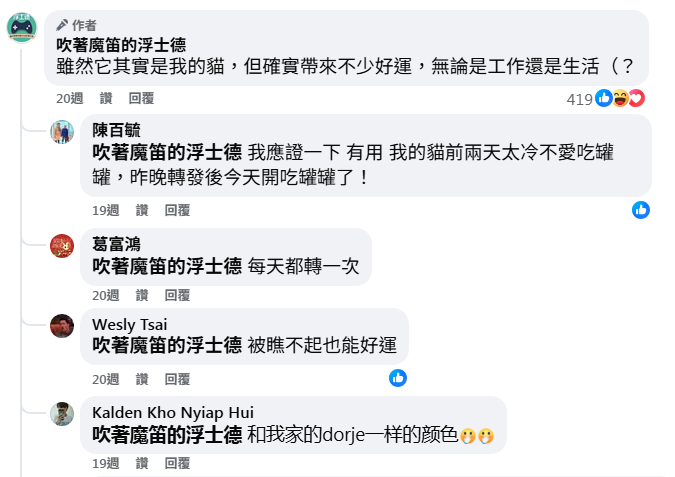Open Kalden Kho Nyiap Hui's avatar
Screen dimensions: 675x477
point(62,414)
